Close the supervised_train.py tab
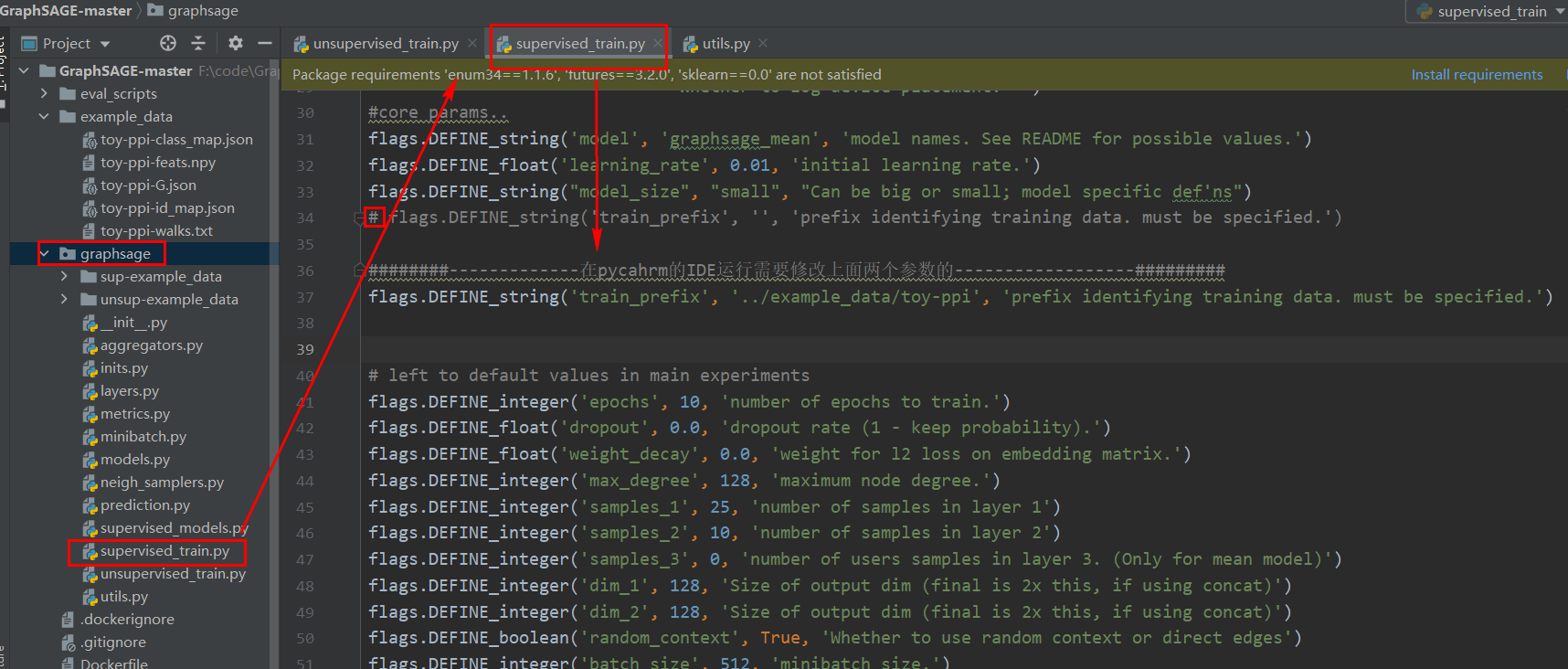 pos(658,43)
